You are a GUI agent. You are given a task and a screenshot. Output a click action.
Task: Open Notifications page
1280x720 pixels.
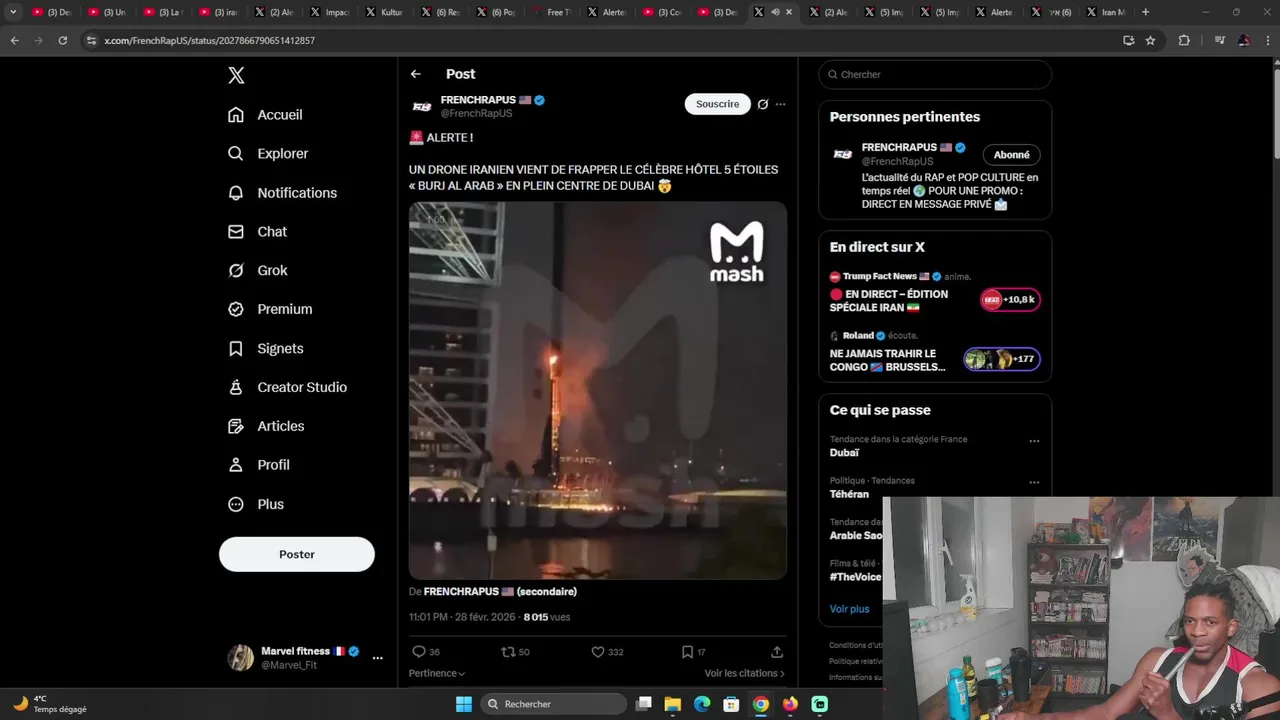click(x=282, y=193)
